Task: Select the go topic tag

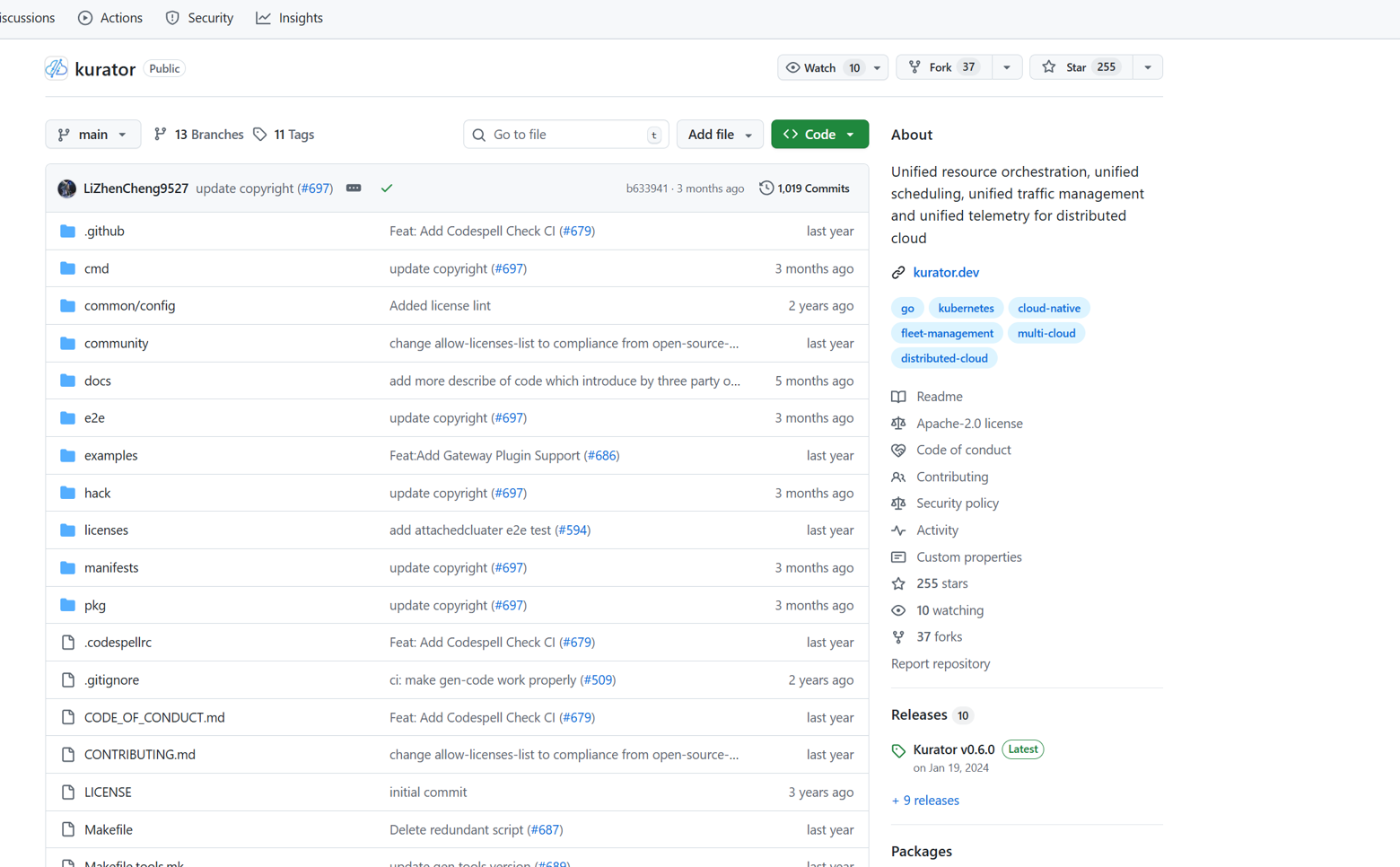Action: (907, 308)
